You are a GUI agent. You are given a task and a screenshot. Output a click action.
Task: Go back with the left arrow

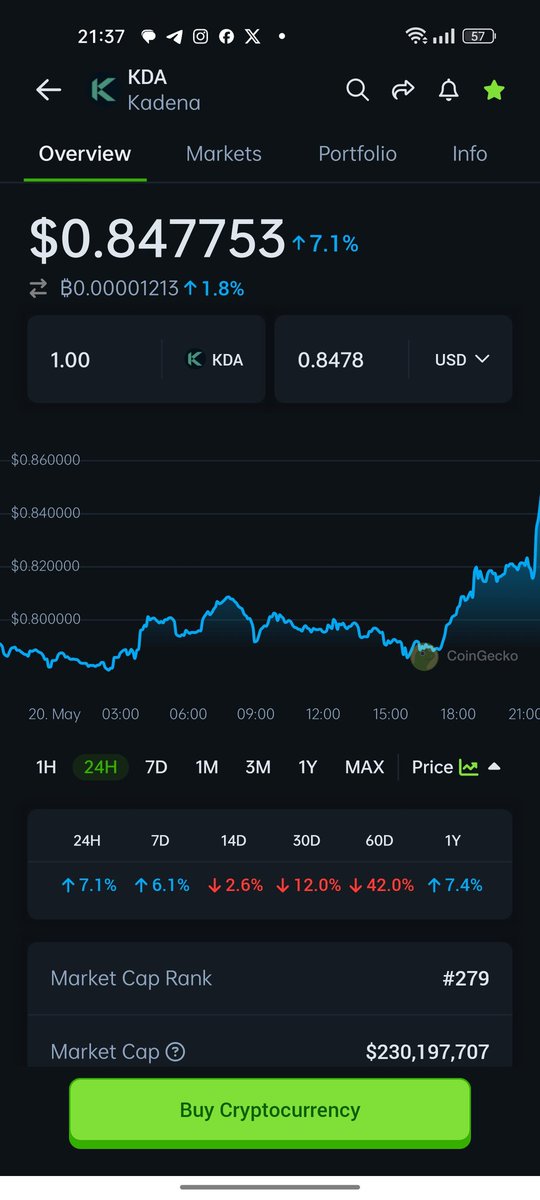48,90
